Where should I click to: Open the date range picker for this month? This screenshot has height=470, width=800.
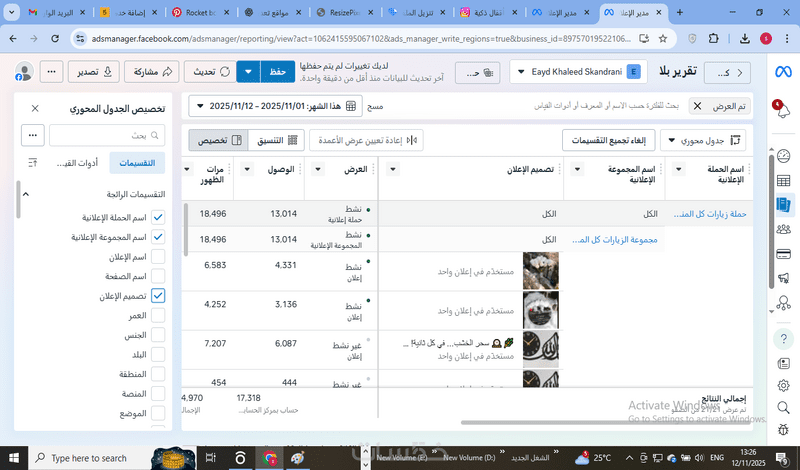coord(276,106)
